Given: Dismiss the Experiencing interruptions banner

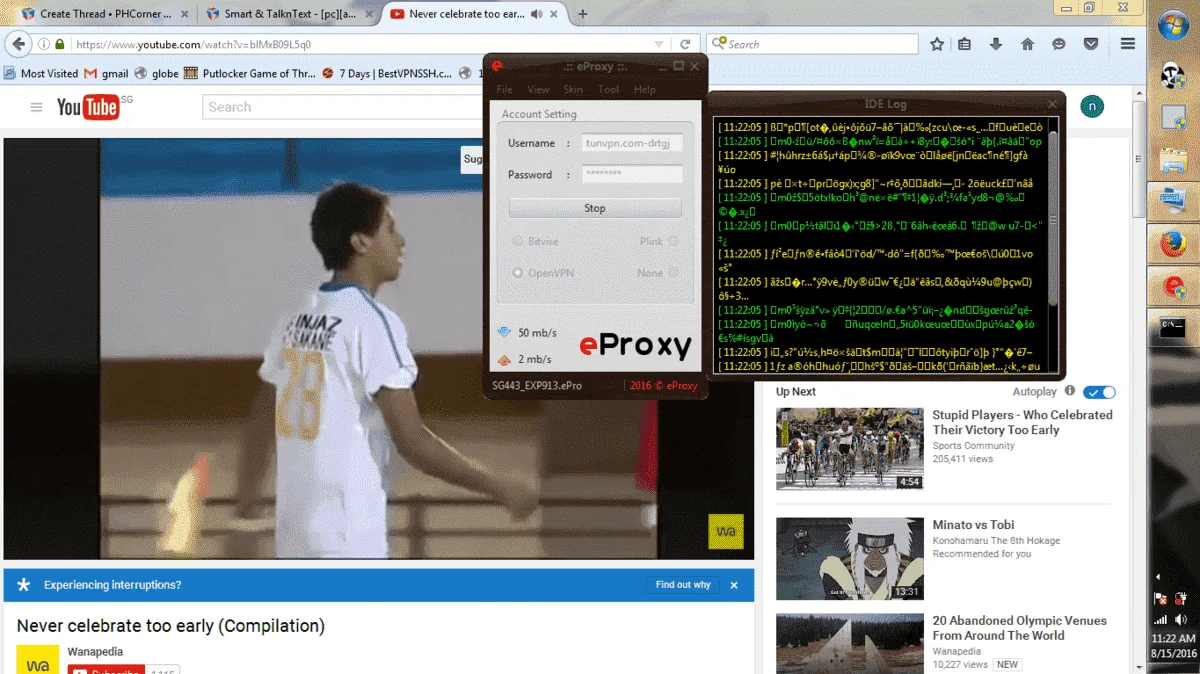Looking at the screenshot, I should coord(734,585).
